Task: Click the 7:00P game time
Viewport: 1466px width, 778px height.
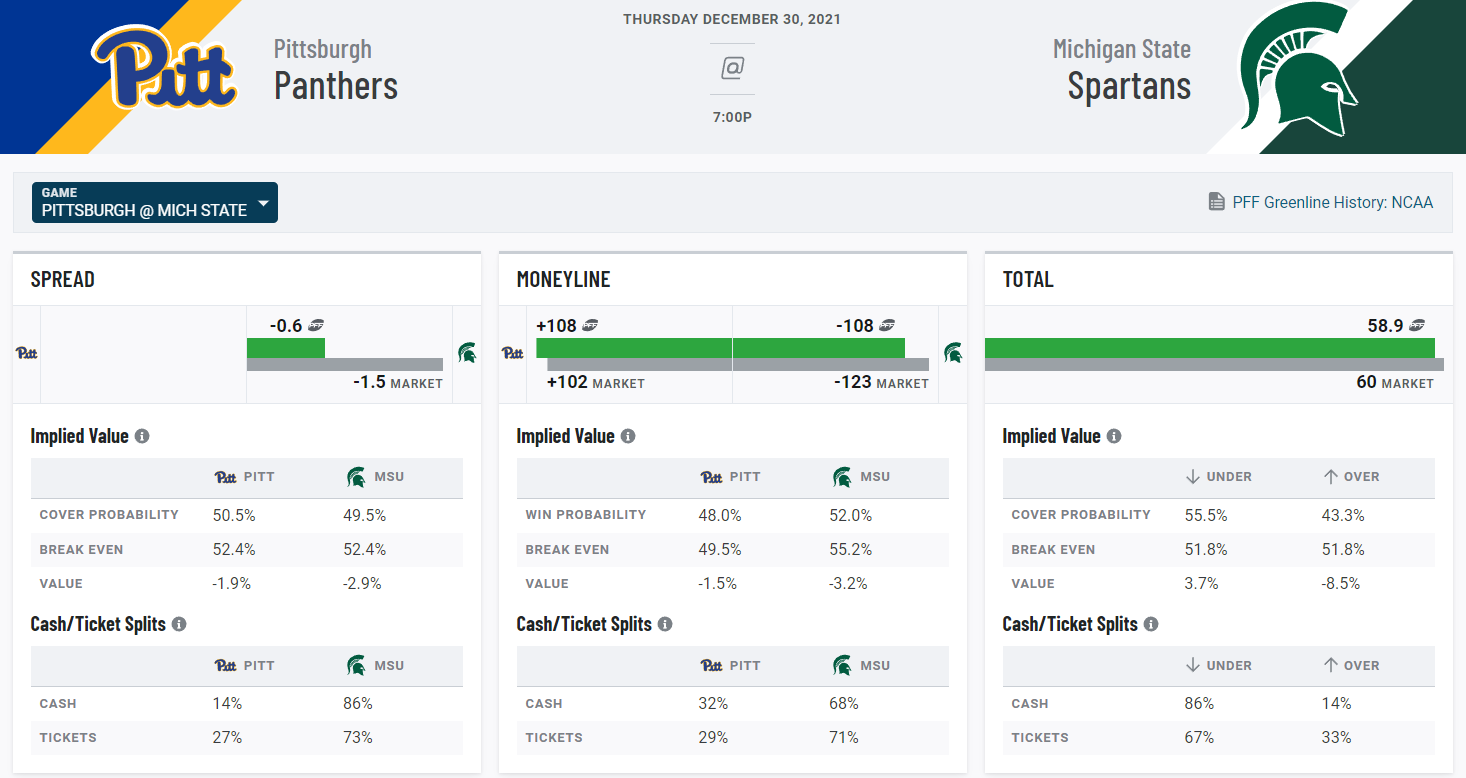Action: [x=732, y=117]
